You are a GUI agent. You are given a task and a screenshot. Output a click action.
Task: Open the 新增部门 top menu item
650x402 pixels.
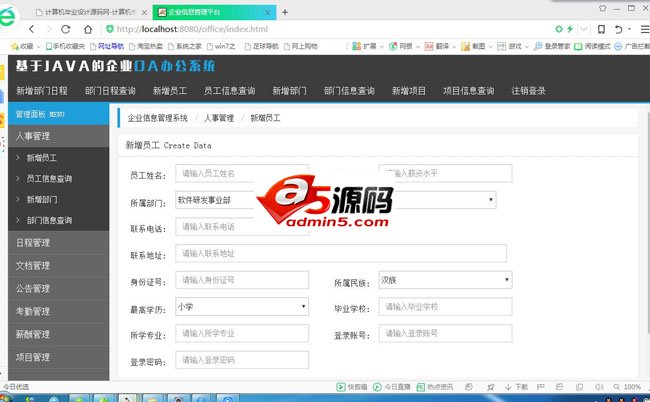pos(289,91)
